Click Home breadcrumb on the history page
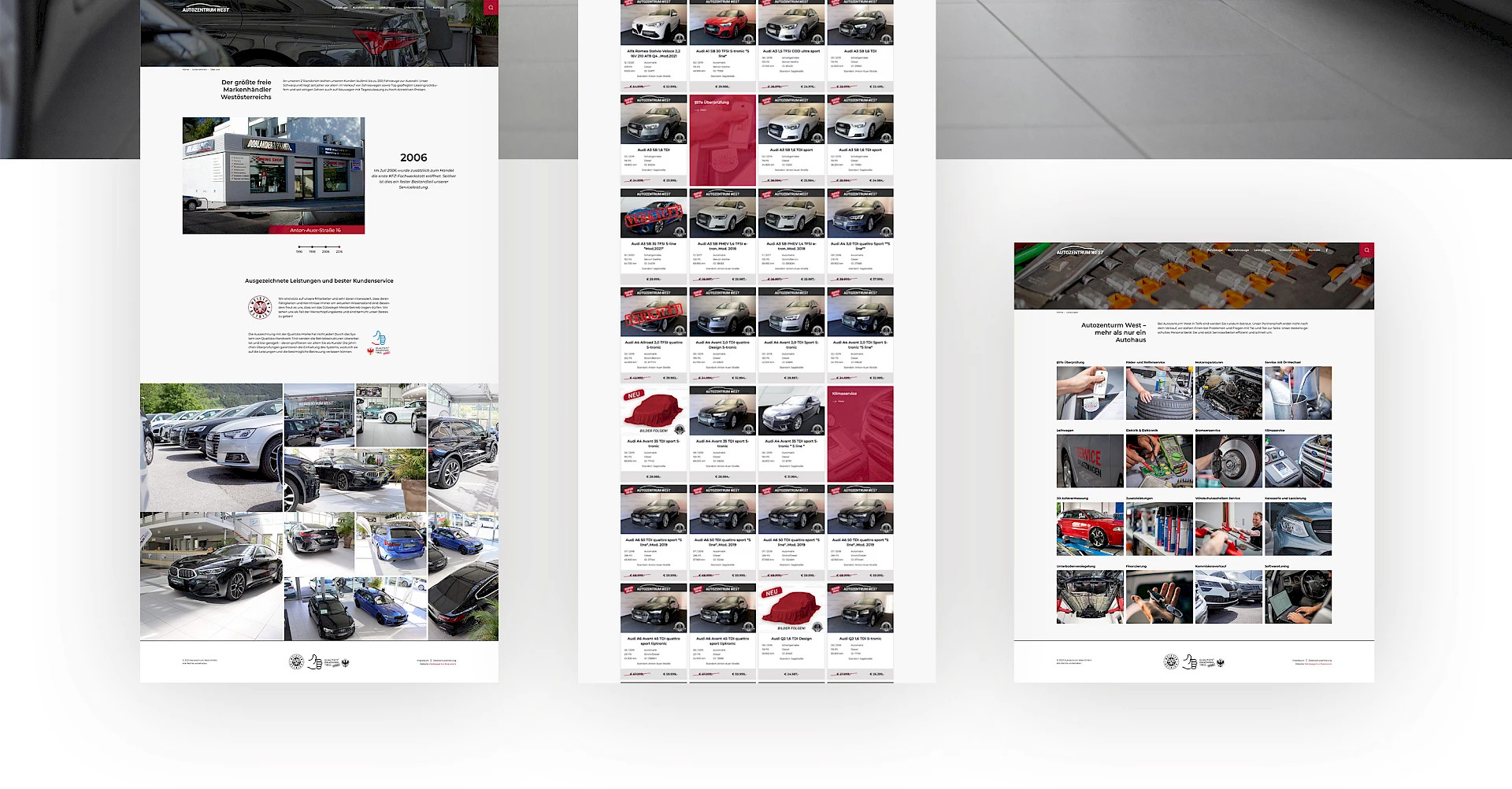The height and width of the screenshot is (789, 1512). (x=186, y=69)
